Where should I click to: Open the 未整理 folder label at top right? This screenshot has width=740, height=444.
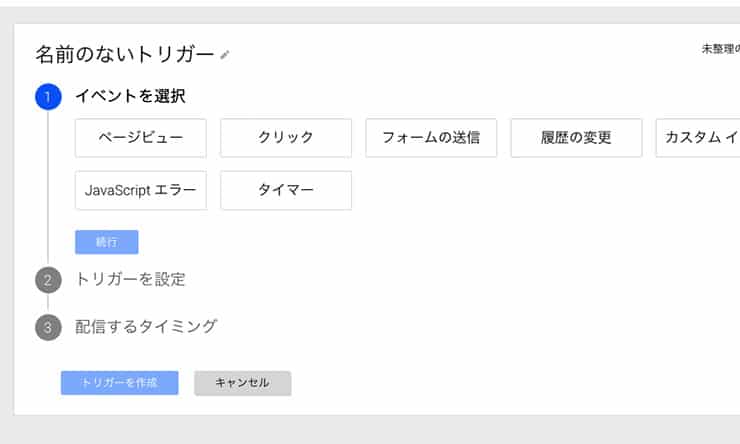721,49
